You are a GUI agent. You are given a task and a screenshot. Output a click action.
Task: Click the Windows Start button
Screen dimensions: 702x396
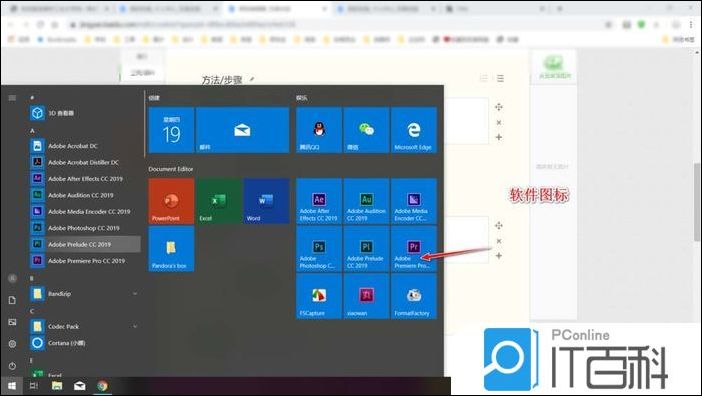12,386
